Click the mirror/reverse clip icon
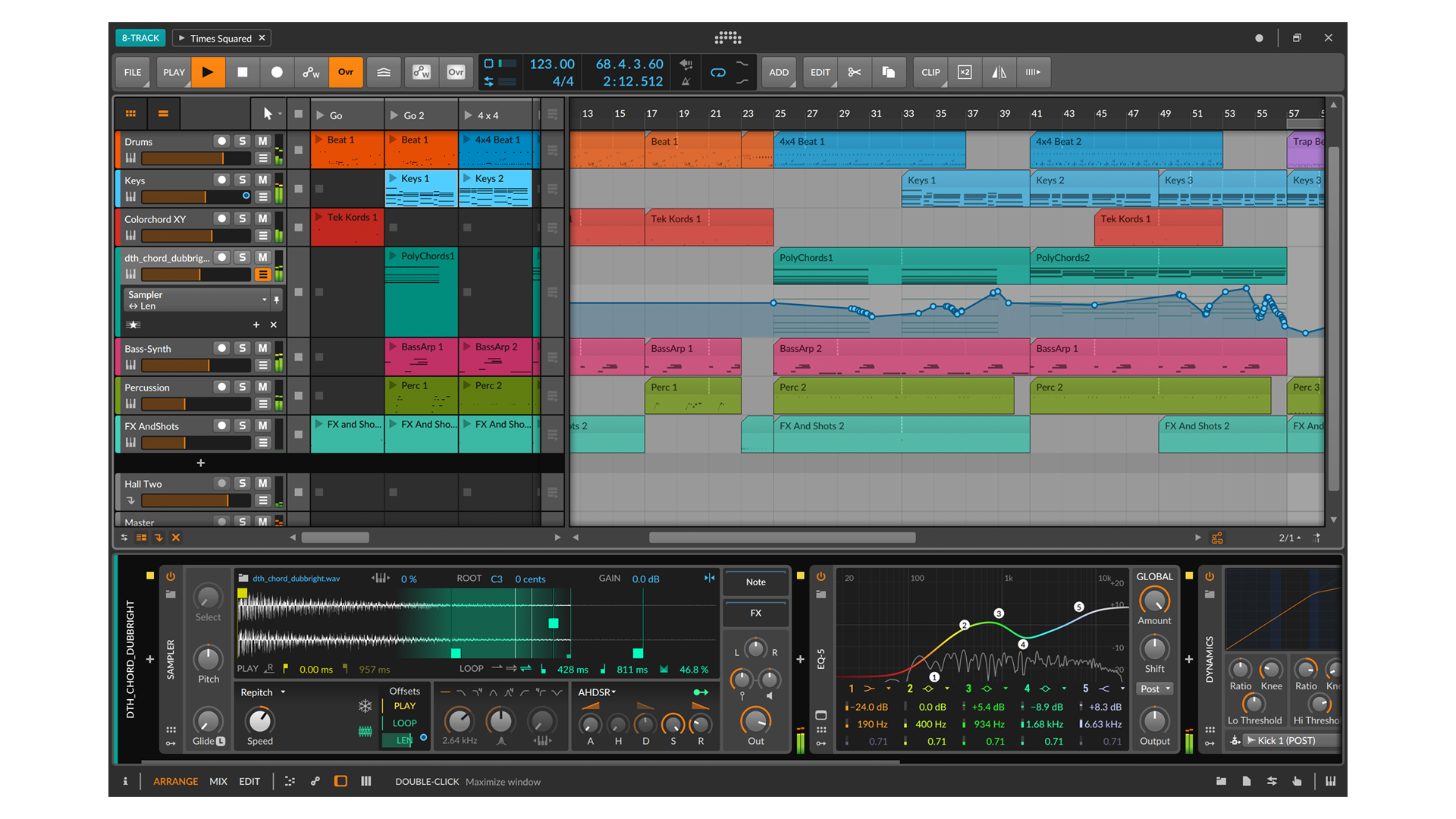Viewport: 1456px width, 819px height. coord(999,72)
